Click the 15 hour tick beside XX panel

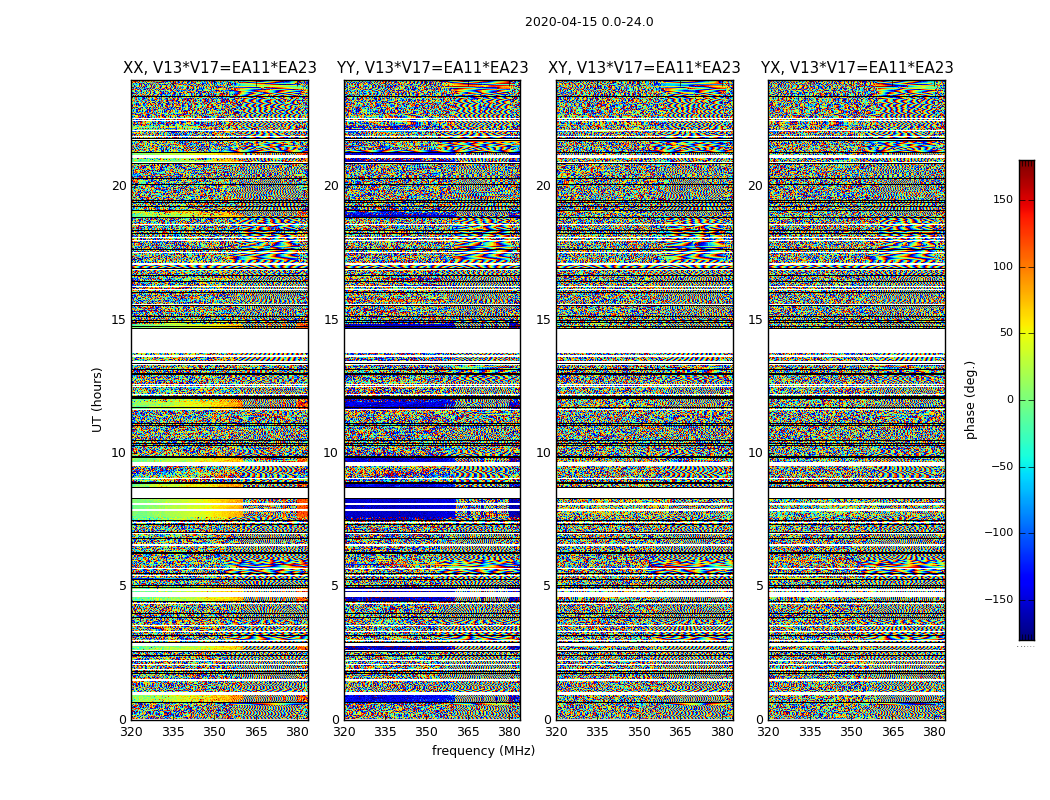click(119, 320)
